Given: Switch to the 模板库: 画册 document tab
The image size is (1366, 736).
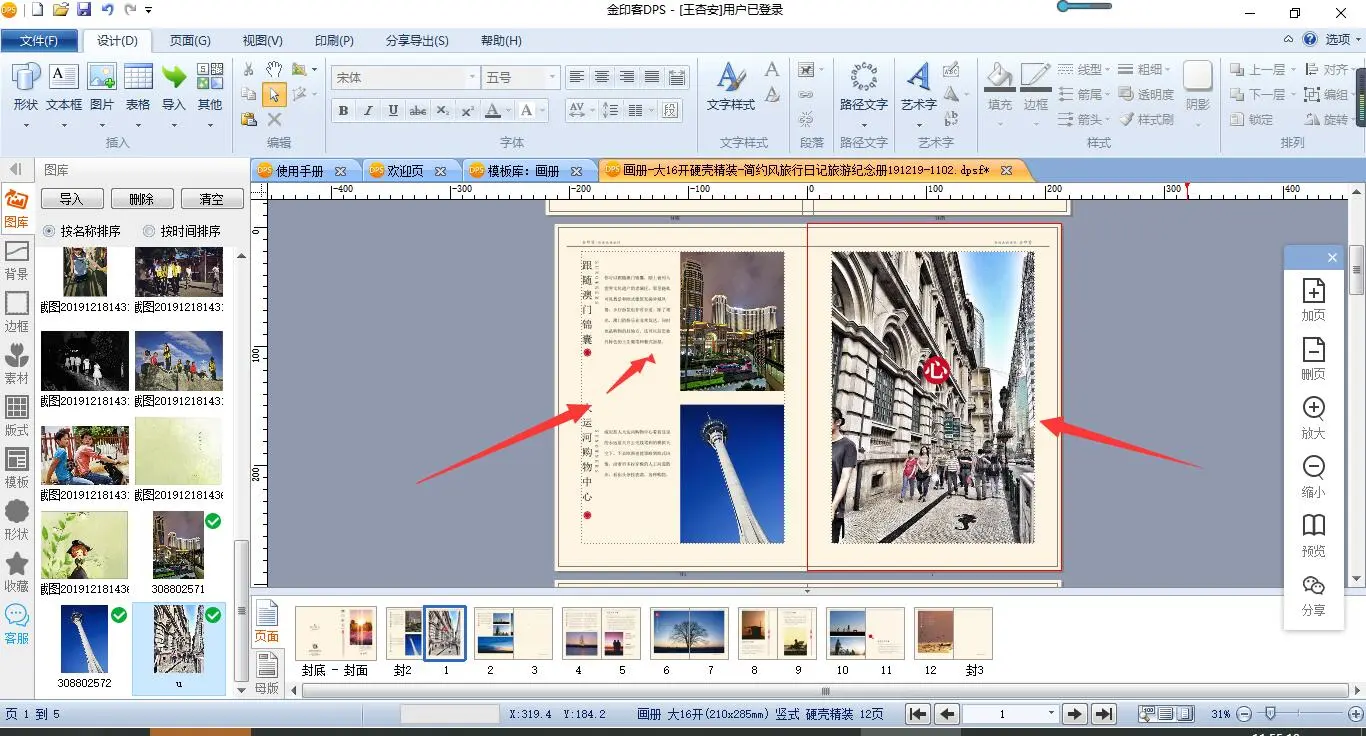Looking at the screenshot, I should [522, 171].
